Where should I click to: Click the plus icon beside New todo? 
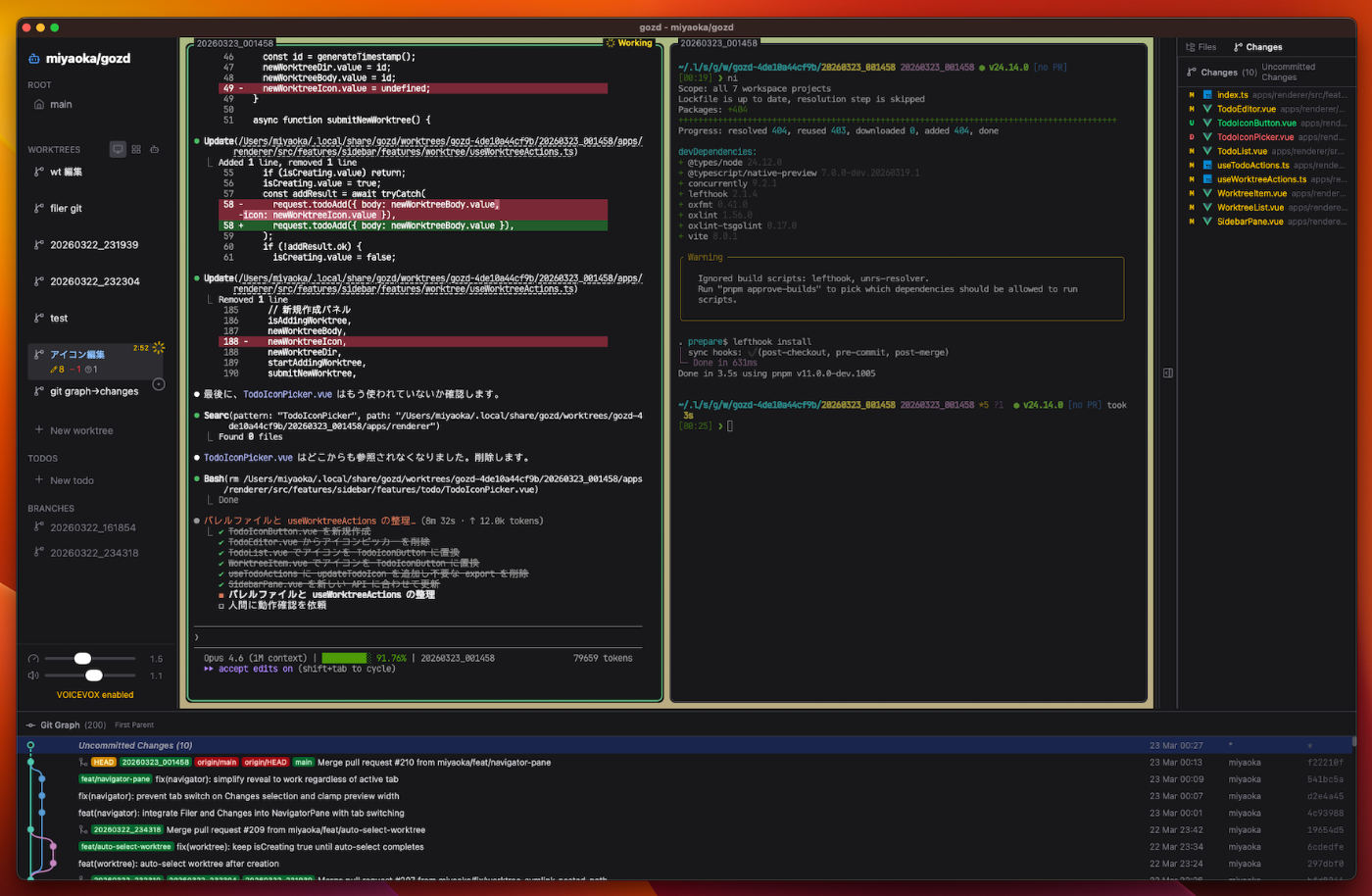coord(39,479)
